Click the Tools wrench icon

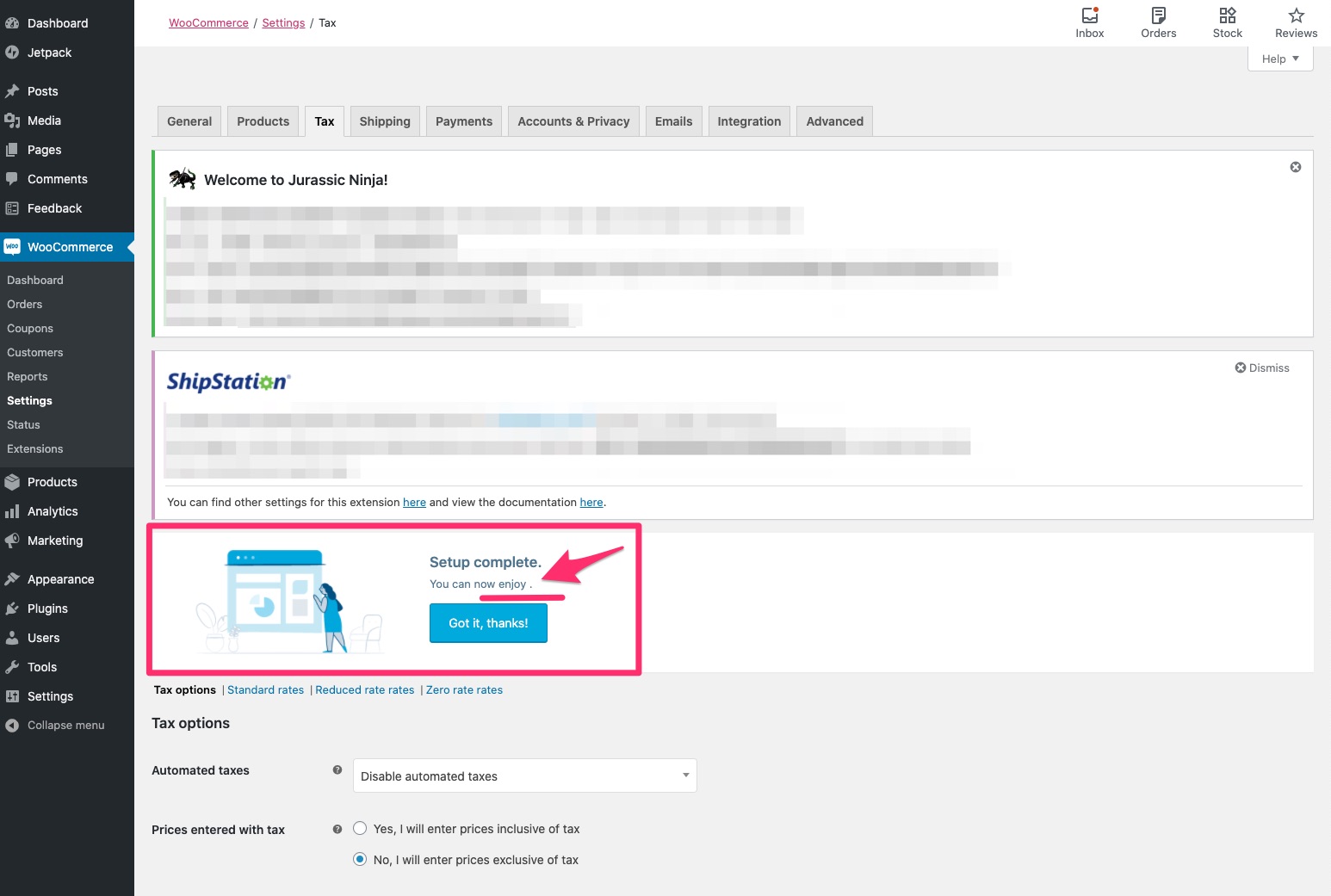coord(12,667)
